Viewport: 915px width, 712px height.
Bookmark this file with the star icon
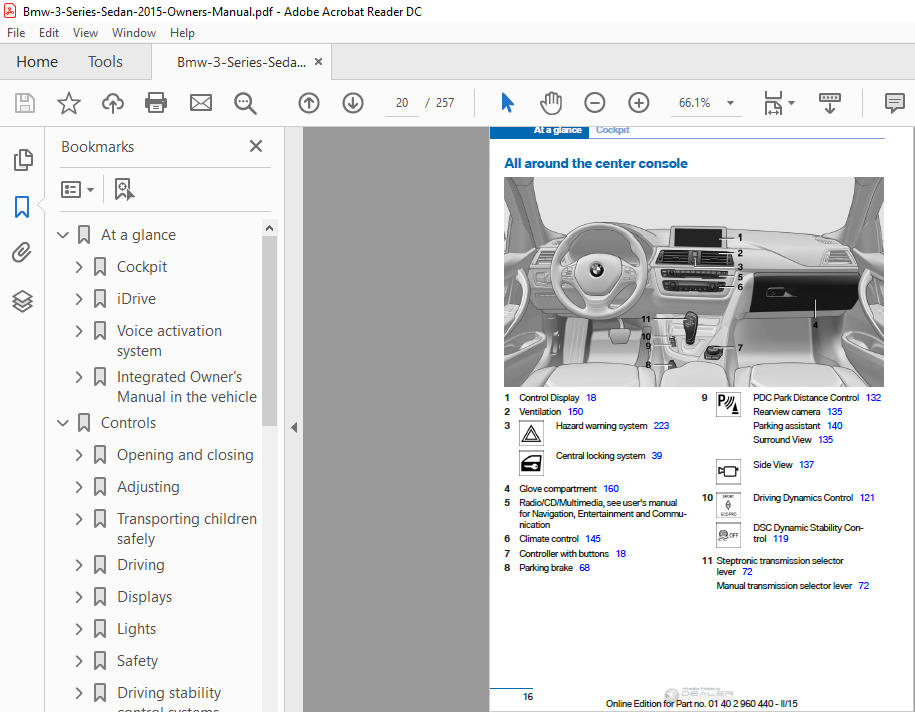(69, 103)
